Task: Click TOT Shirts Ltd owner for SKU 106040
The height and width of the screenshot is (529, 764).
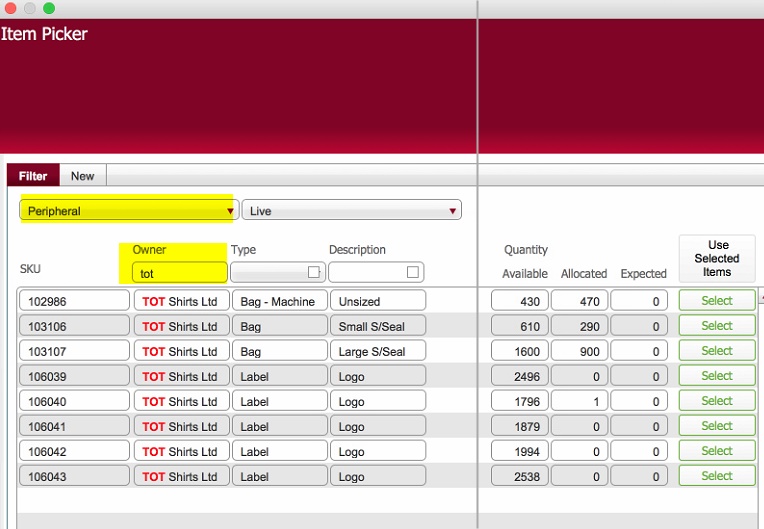Action: [180, 401]
